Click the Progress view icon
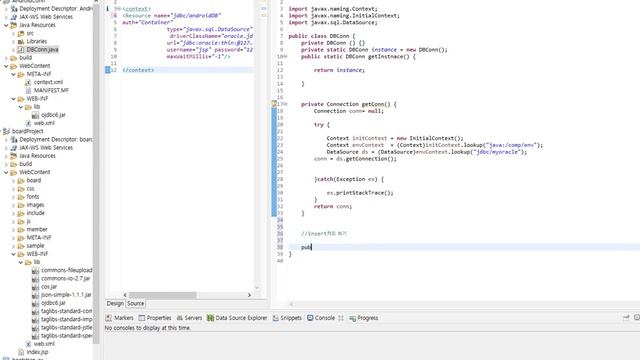640x360 pixels. pos(352,318)
